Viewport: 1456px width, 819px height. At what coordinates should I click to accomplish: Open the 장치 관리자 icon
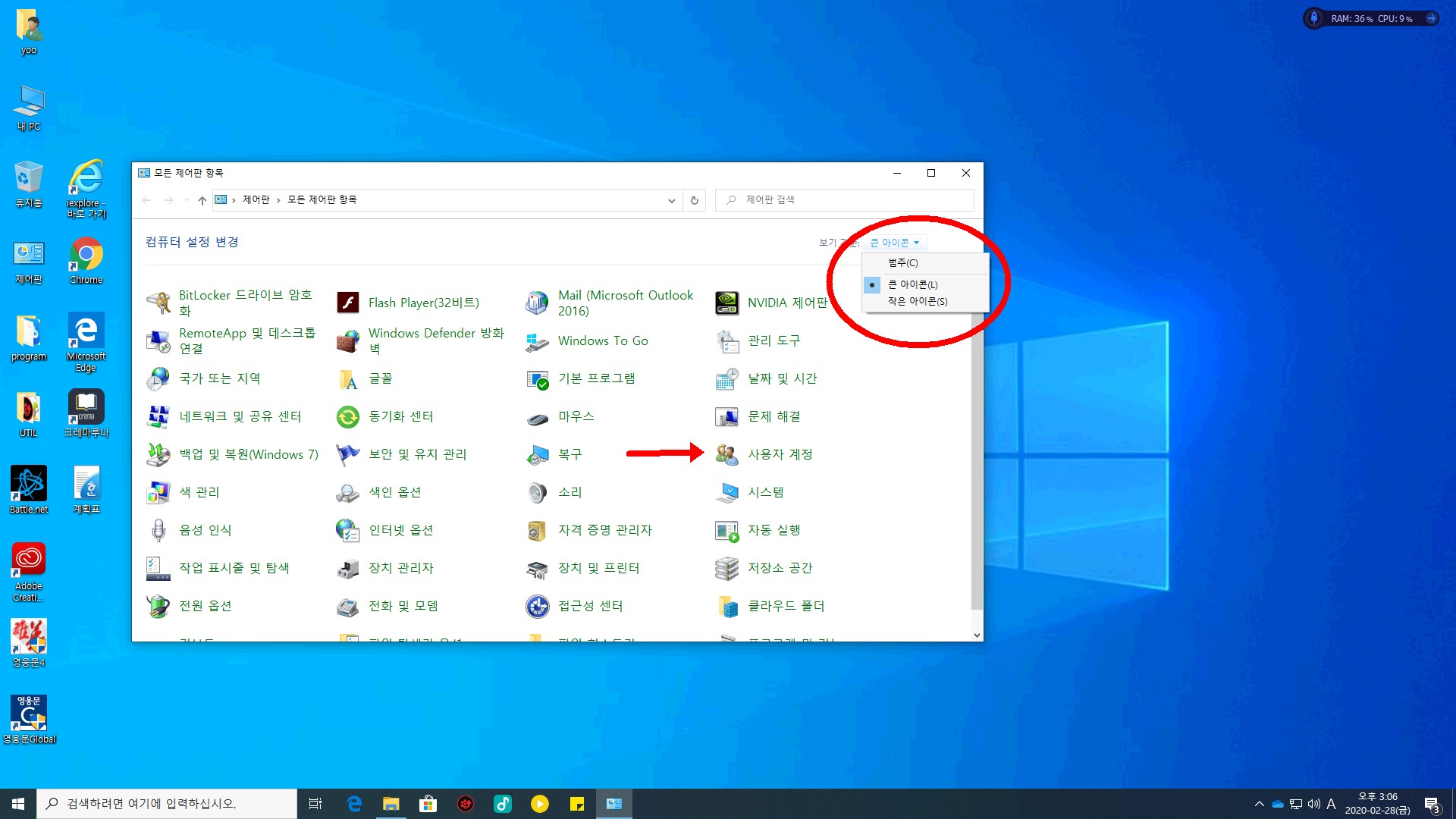[x=348, y=568]
